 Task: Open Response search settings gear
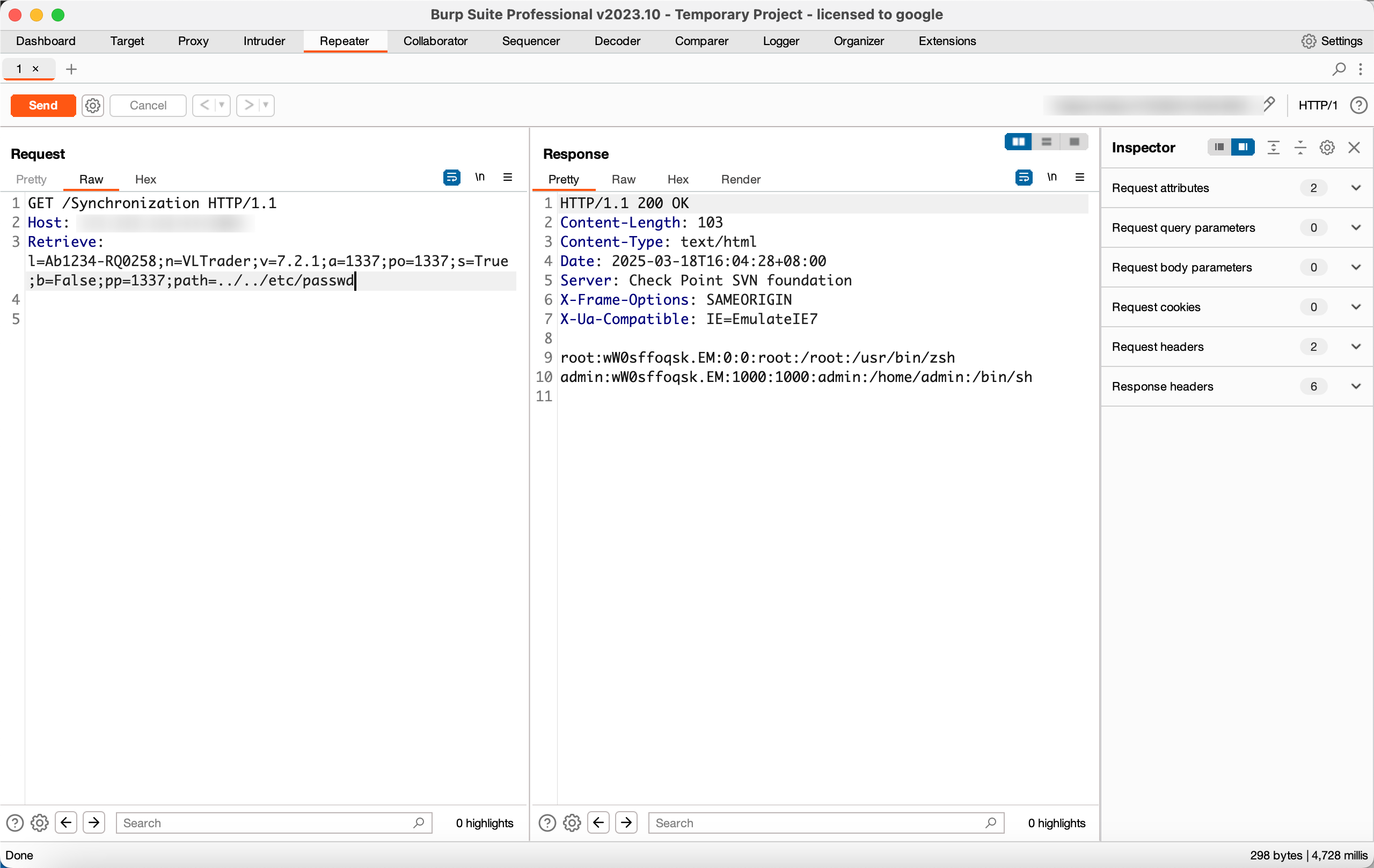(x=572, y=823)
